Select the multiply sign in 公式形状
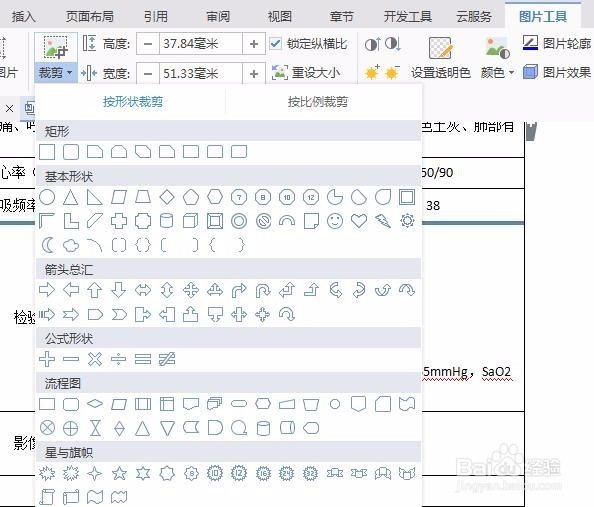 (95, 359)
